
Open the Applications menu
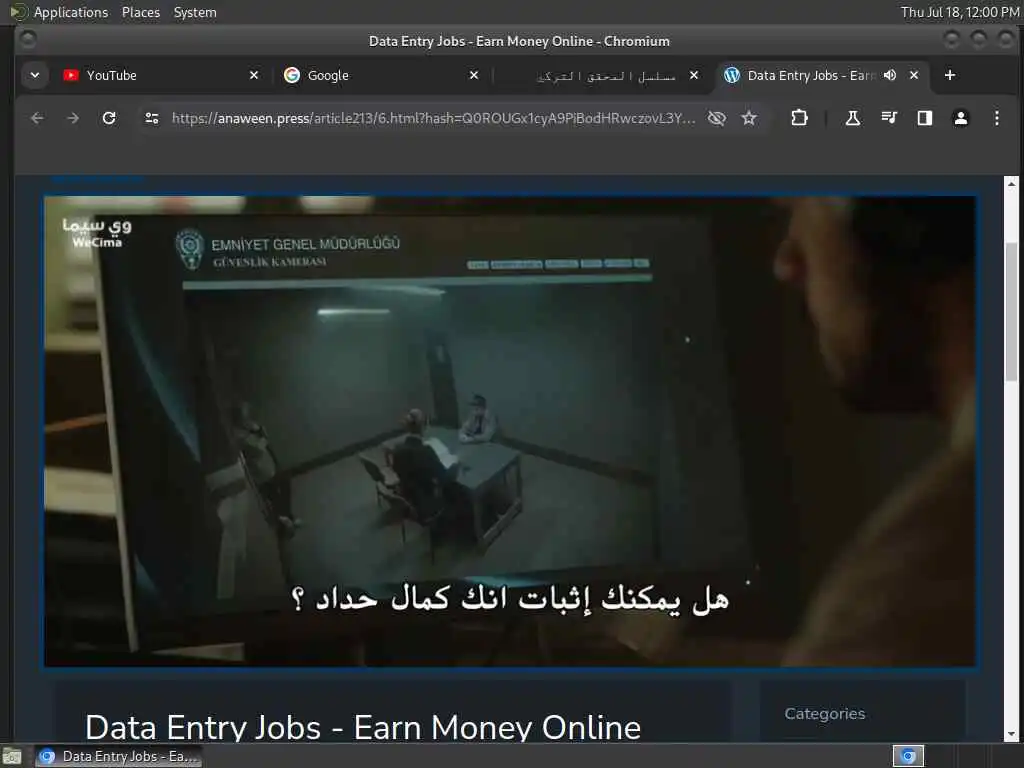point(71,12)
